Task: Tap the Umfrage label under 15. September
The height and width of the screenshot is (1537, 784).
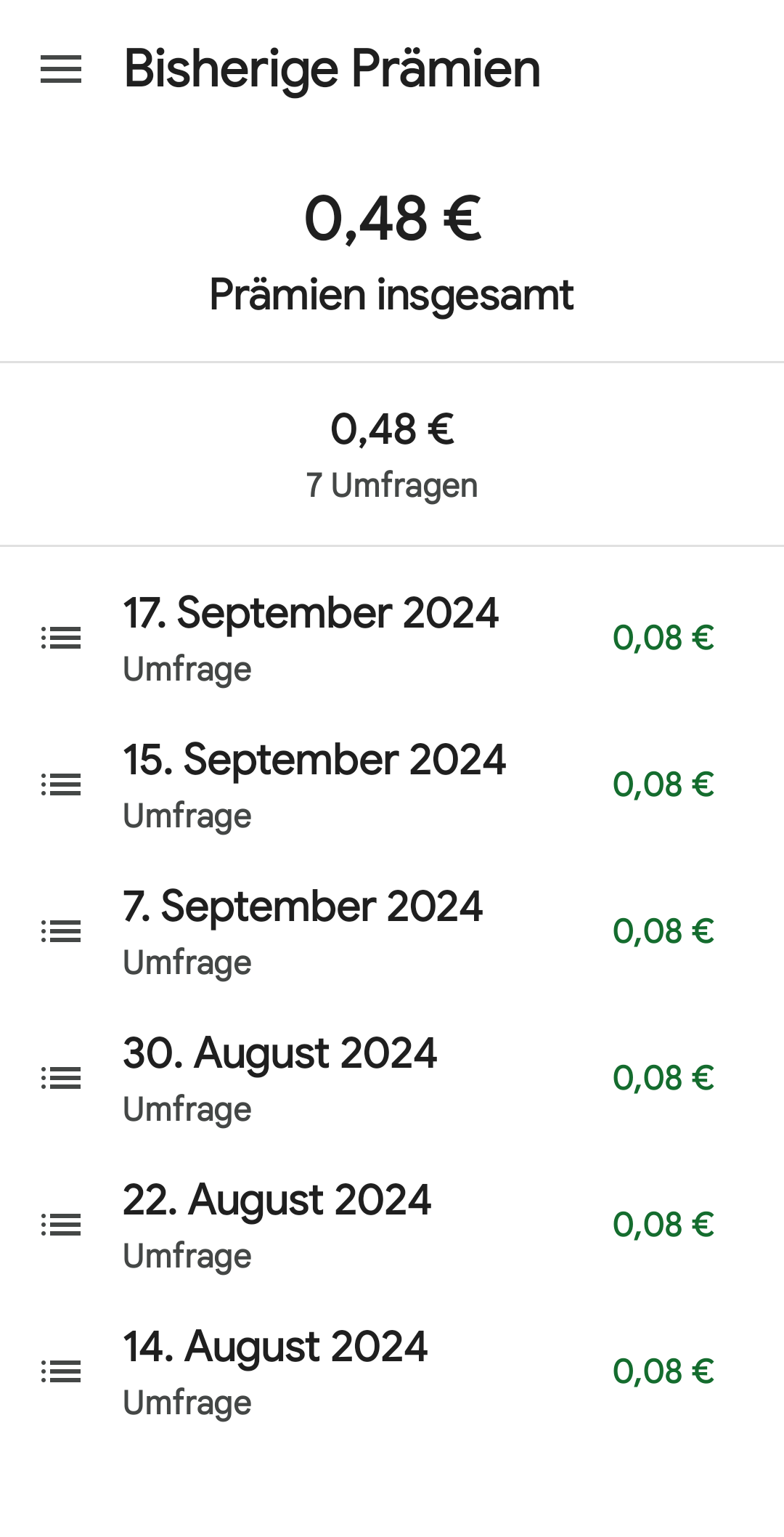Action: (x=187, y=816)
